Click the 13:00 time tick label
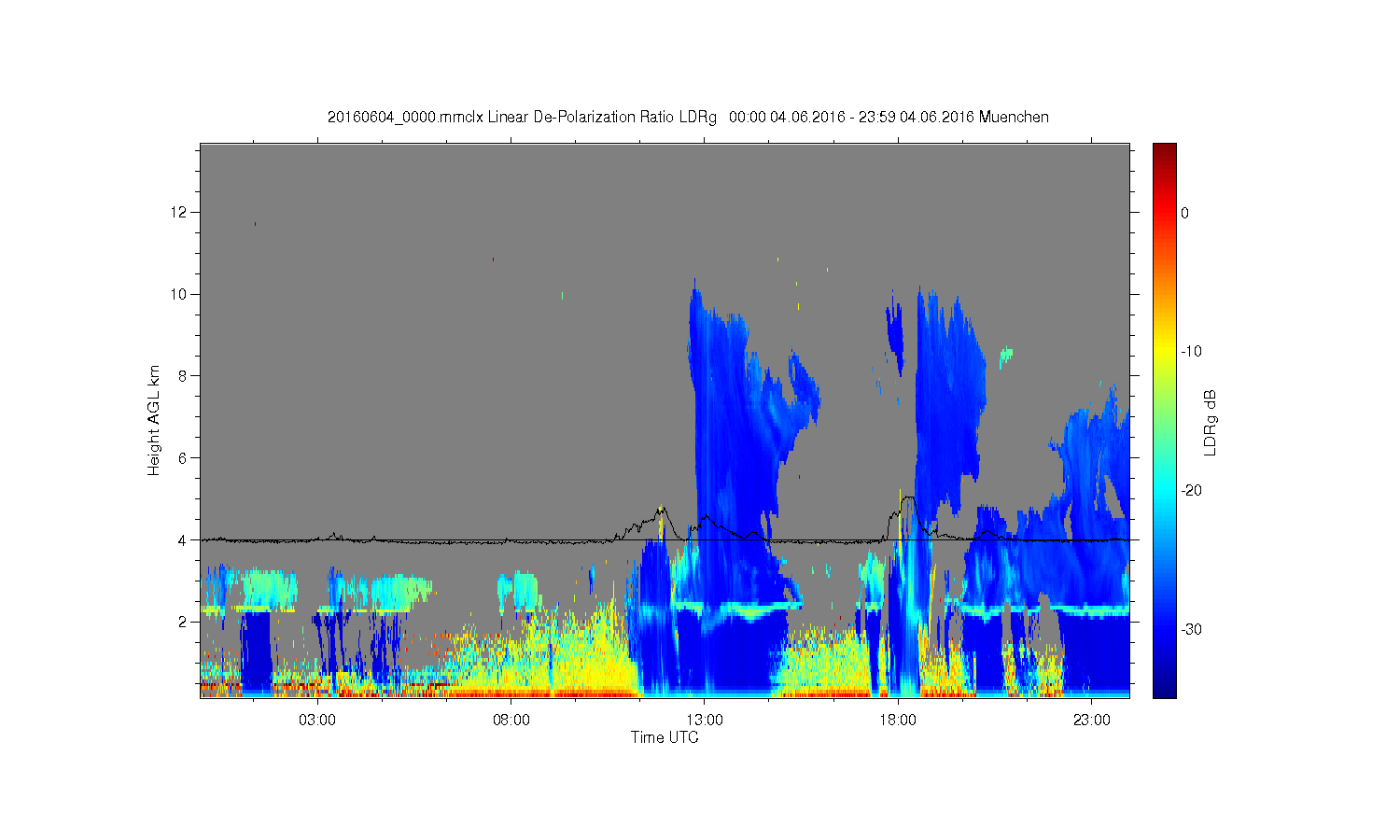 705,721
